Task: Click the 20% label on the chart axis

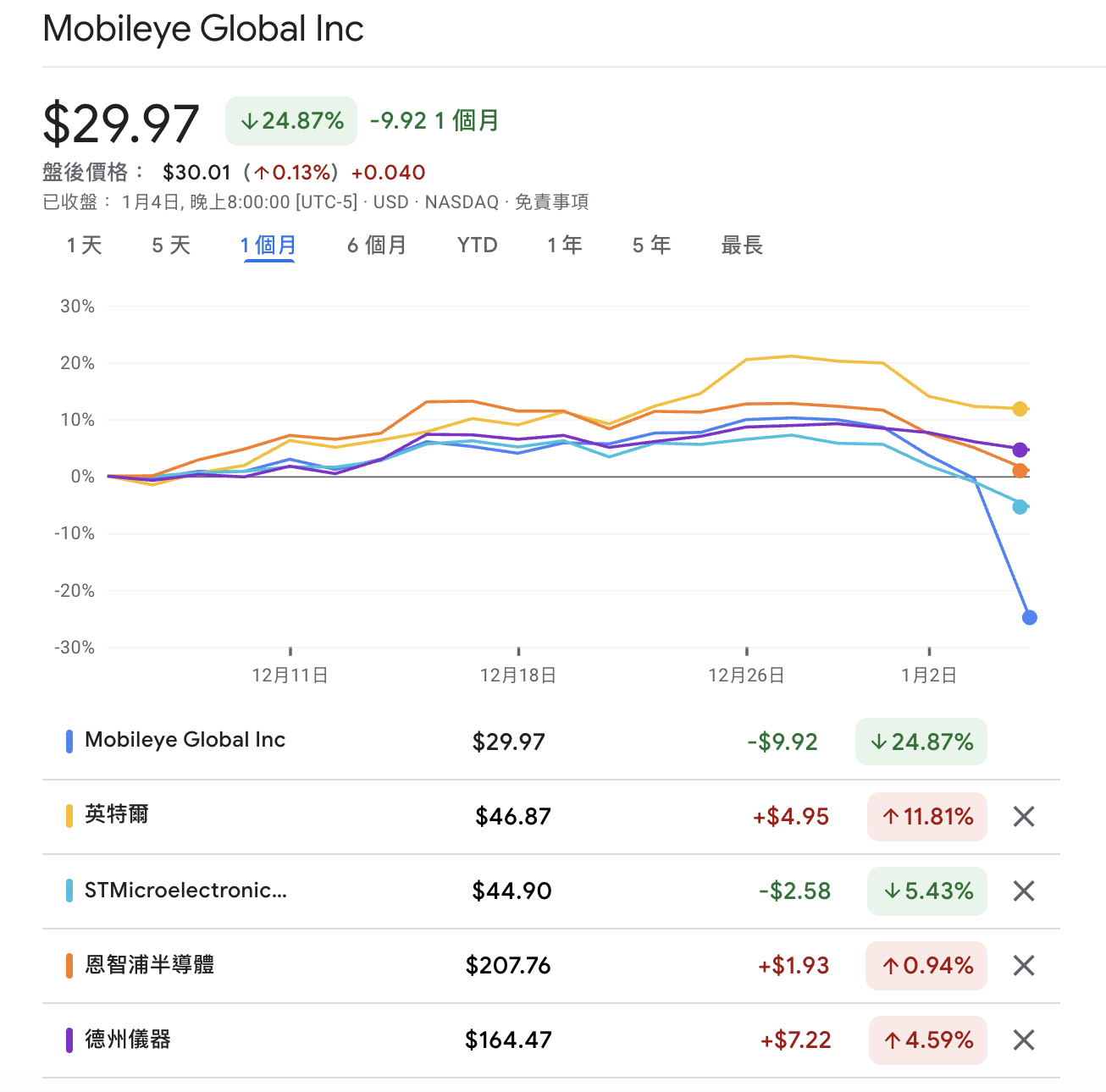Action: tap(77, 363)
